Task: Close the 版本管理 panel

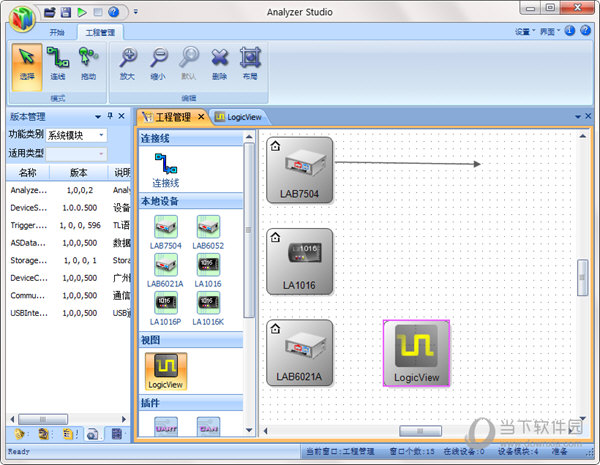Action: click(x=121, y=116)
